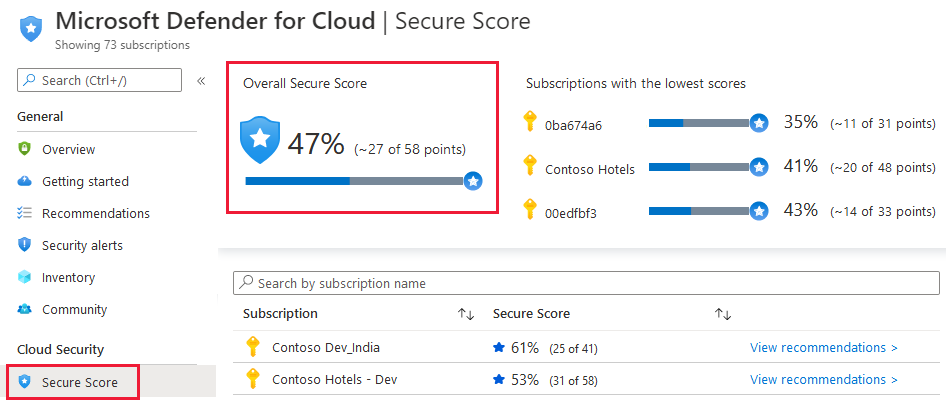The height and width of the screenshot is (405, 946).
Task: Open the Inventory menu item
Action: [68, 277]
